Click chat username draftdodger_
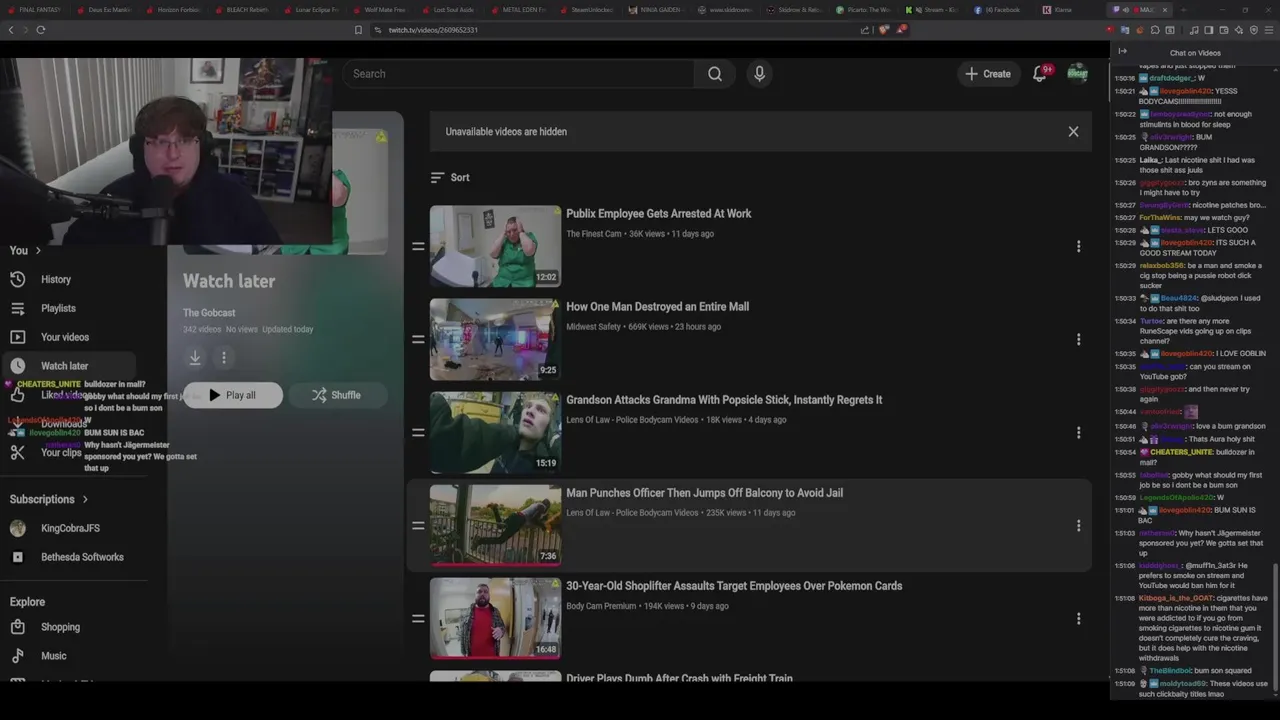Viewport: 1280px width, 720px height. (1172, 78)
